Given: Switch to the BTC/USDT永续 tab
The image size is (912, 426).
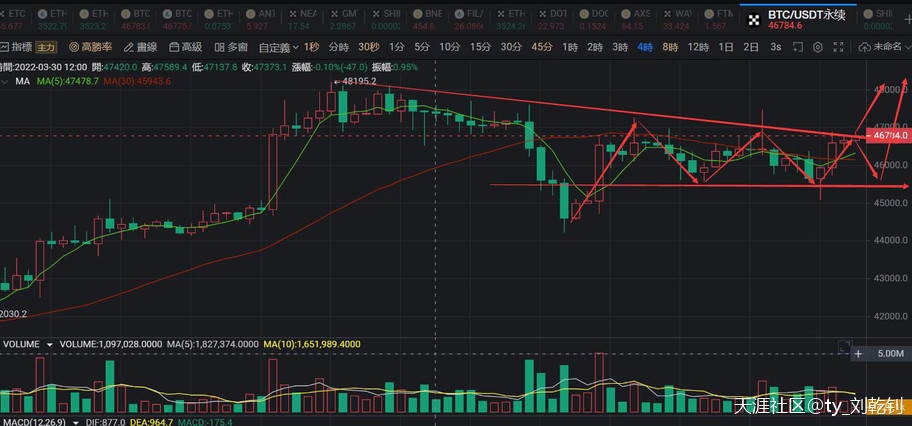Looking at the screenshot, I should point(800,18).
